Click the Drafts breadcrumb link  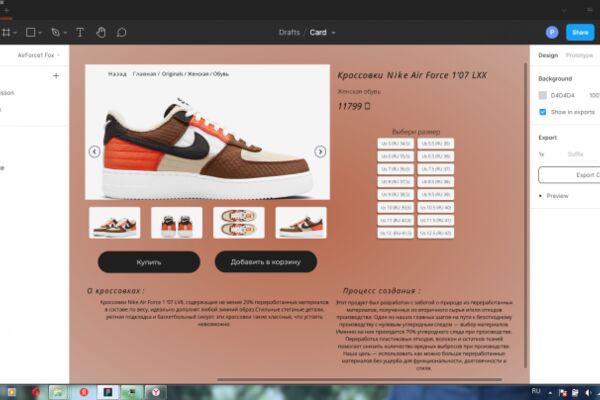pyautogui.click(x=289, y=33)
